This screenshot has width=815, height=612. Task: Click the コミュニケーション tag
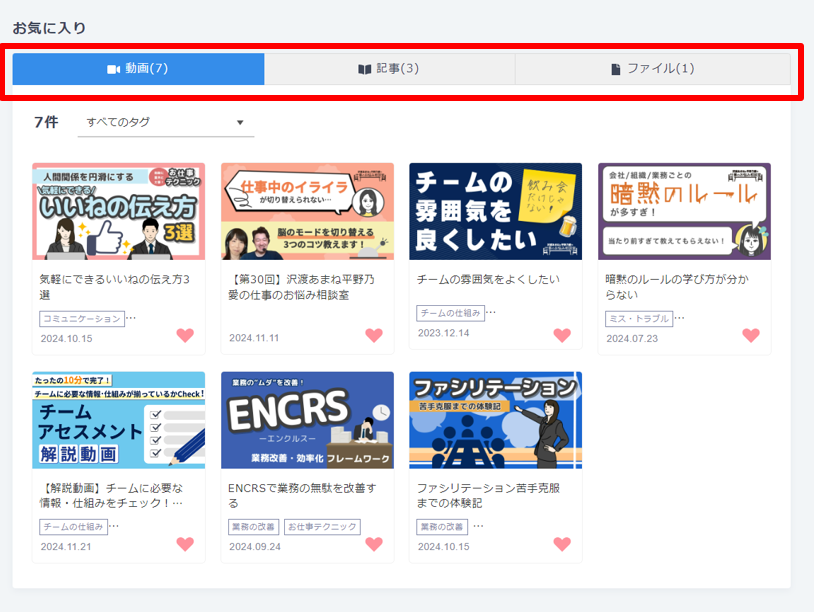pyautogui.click(x=82, y=319)
